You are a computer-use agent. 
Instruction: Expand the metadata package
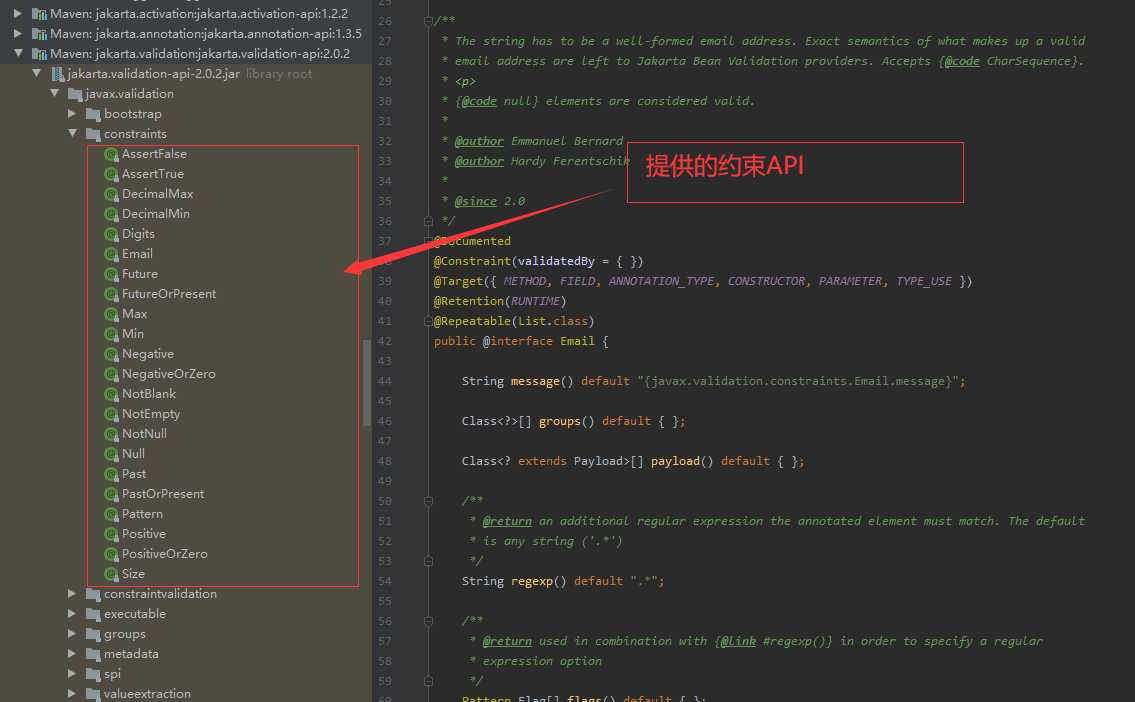point(71,653)
